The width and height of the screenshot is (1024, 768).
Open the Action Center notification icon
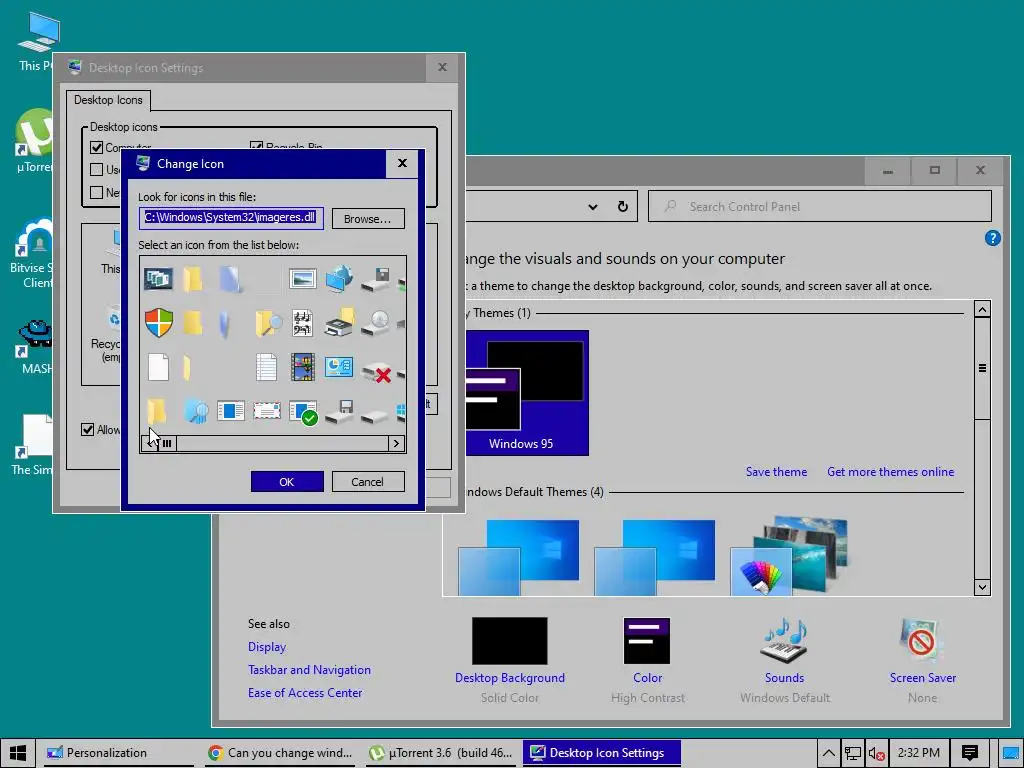click(970, 753)
